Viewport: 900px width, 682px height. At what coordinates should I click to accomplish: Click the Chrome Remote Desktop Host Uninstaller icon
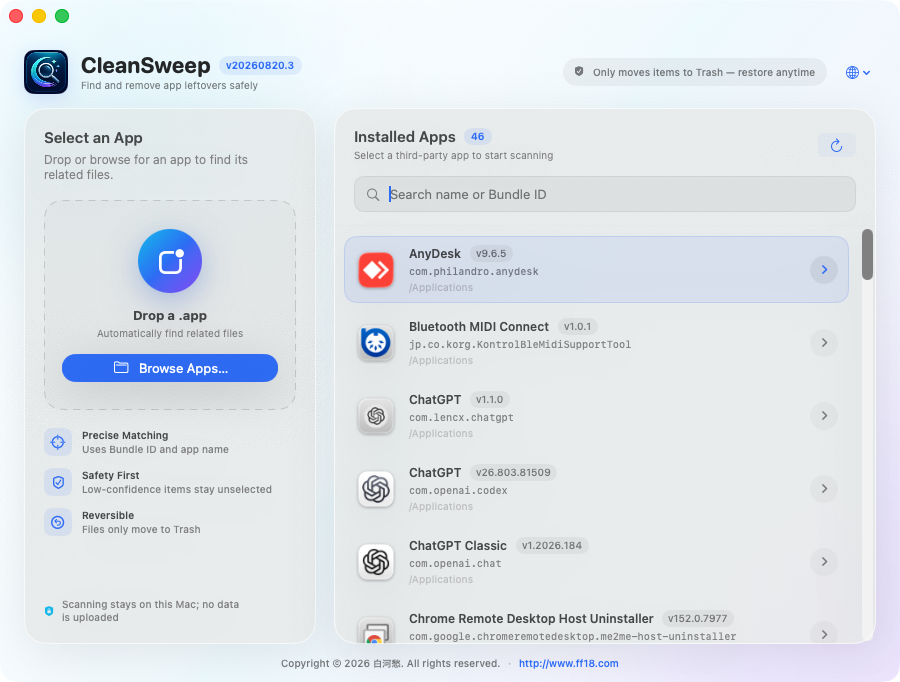pyautogui.click(x=376, y=630)
